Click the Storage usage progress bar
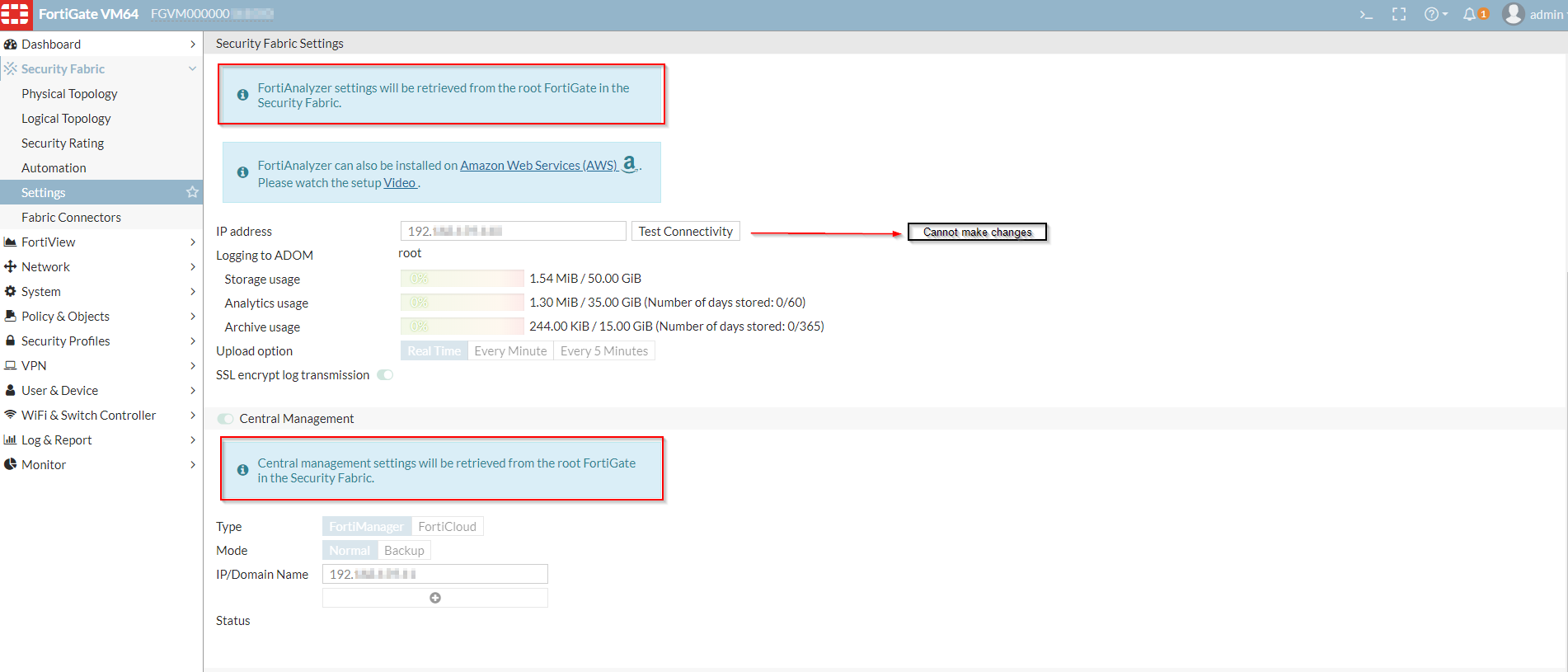Screen dimensions: 1568x672 point(462,279)
